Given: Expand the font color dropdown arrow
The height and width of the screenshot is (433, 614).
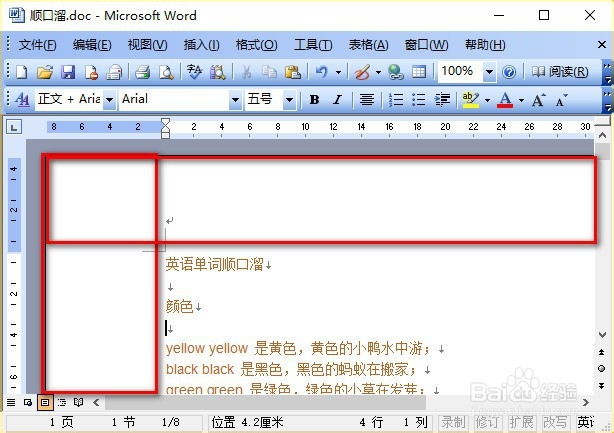Looking at the screenshot, I should (521, 100).
